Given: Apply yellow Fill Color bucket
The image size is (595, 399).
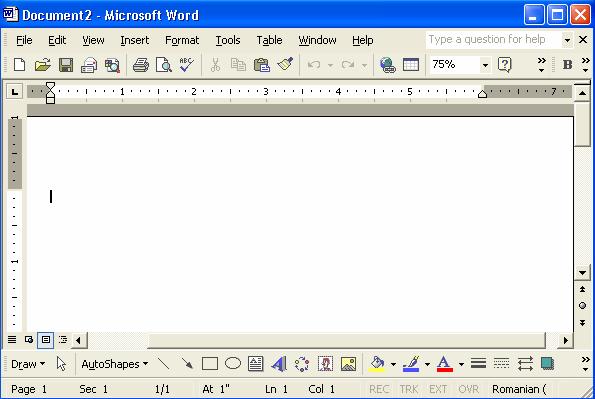Looking at the screenshot, I should (x=377, y=364).
